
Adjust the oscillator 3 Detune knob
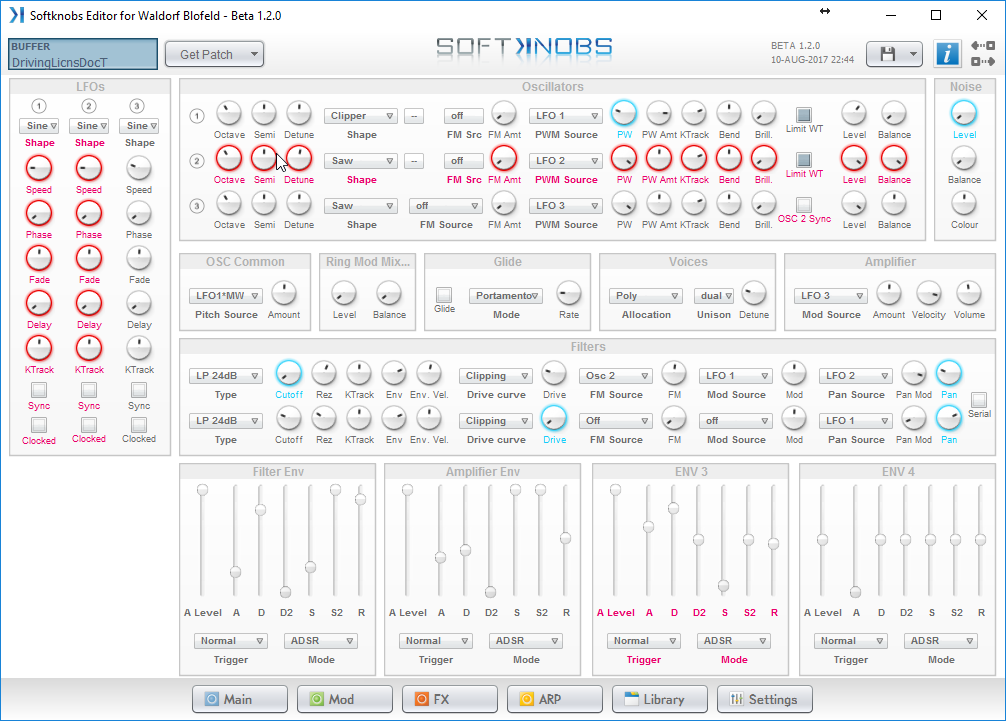click(298, 203)
